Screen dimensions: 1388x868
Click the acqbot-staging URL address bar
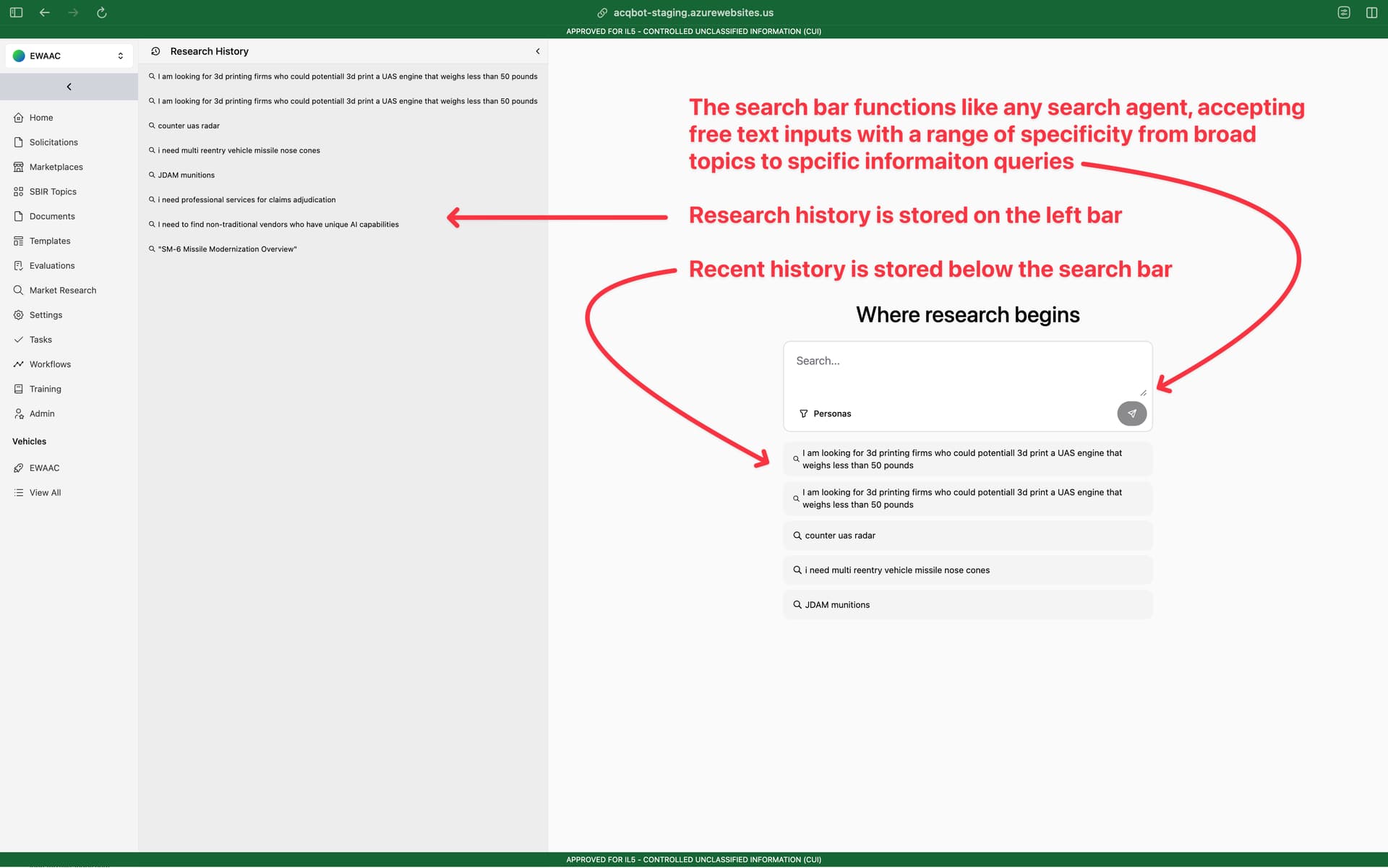coord(693,12)
